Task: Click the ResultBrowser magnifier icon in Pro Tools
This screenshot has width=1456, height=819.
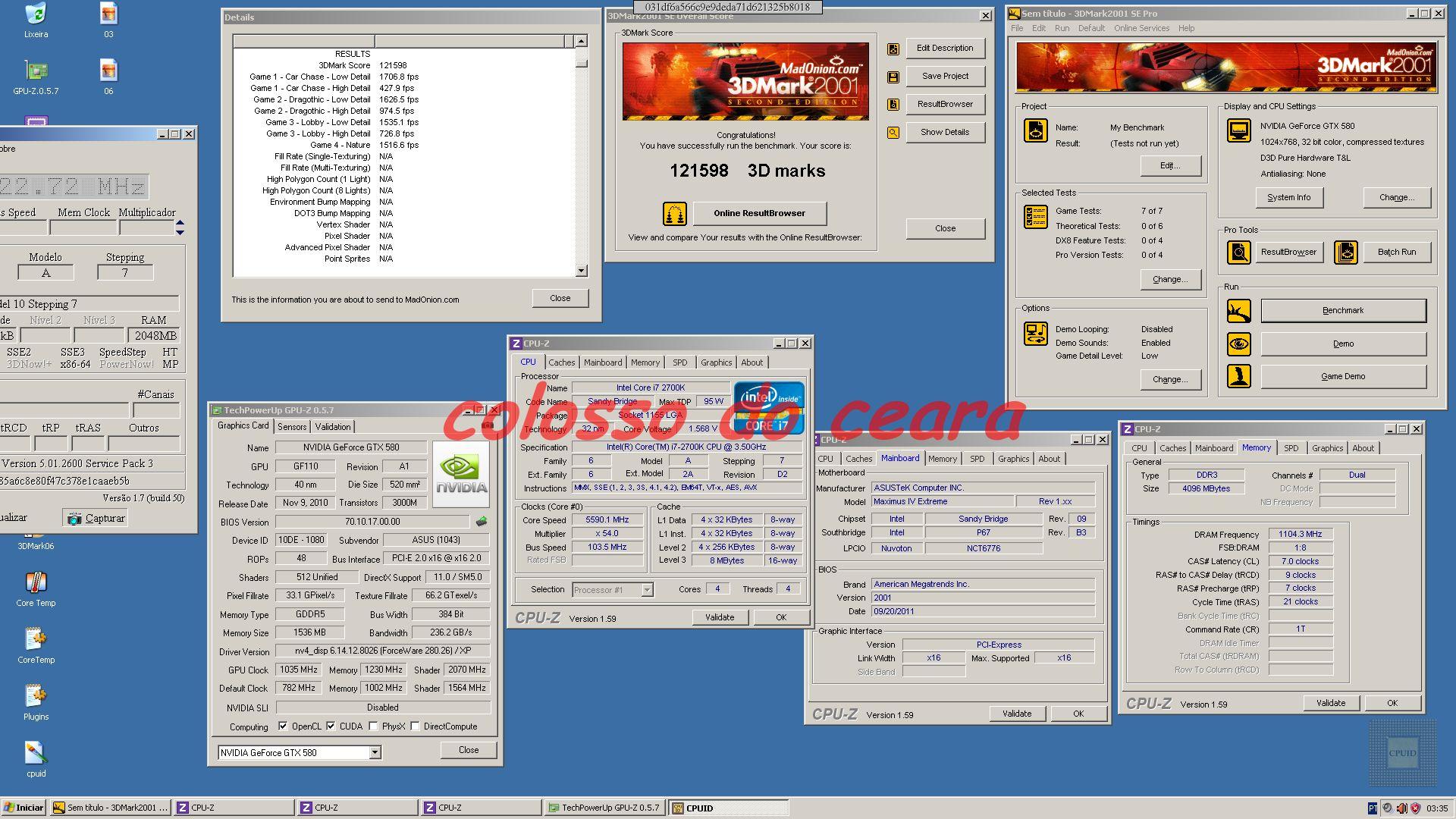Action: tap(1239, 253)
